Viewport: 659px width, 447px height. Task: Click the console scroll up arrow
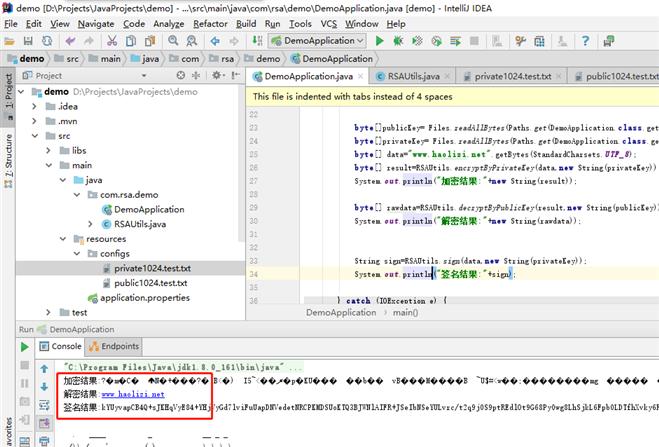tap(44, 369)
